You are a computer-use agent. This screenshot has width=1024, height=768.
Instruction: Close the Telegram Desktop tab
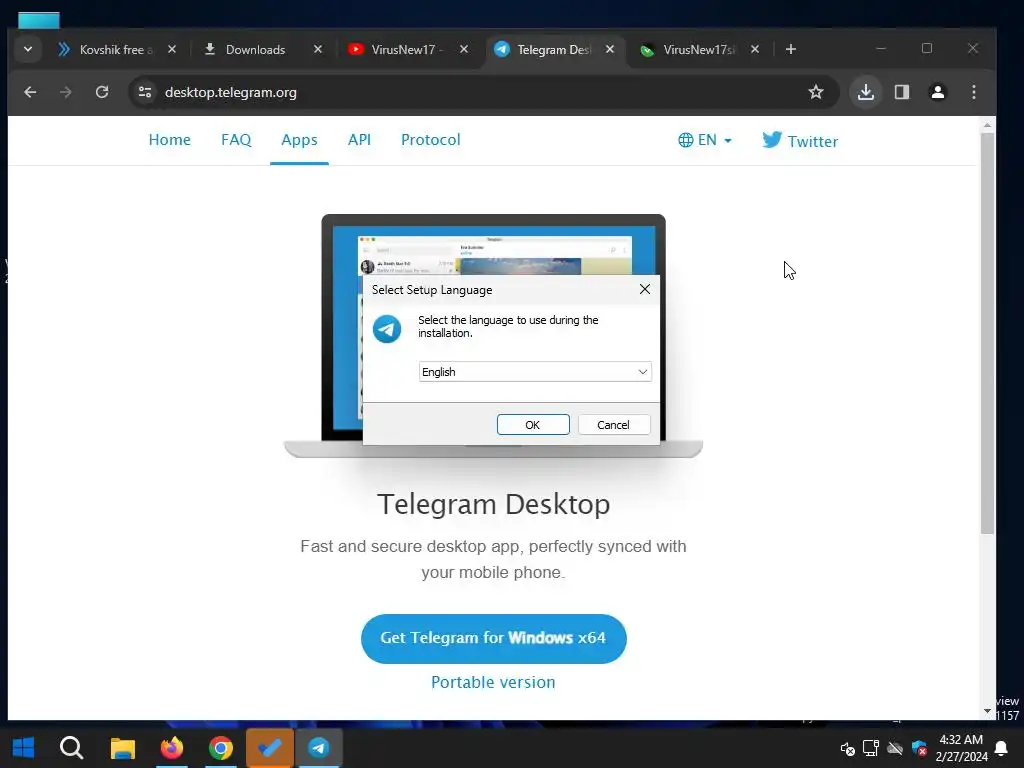click(x=610, y=49)
